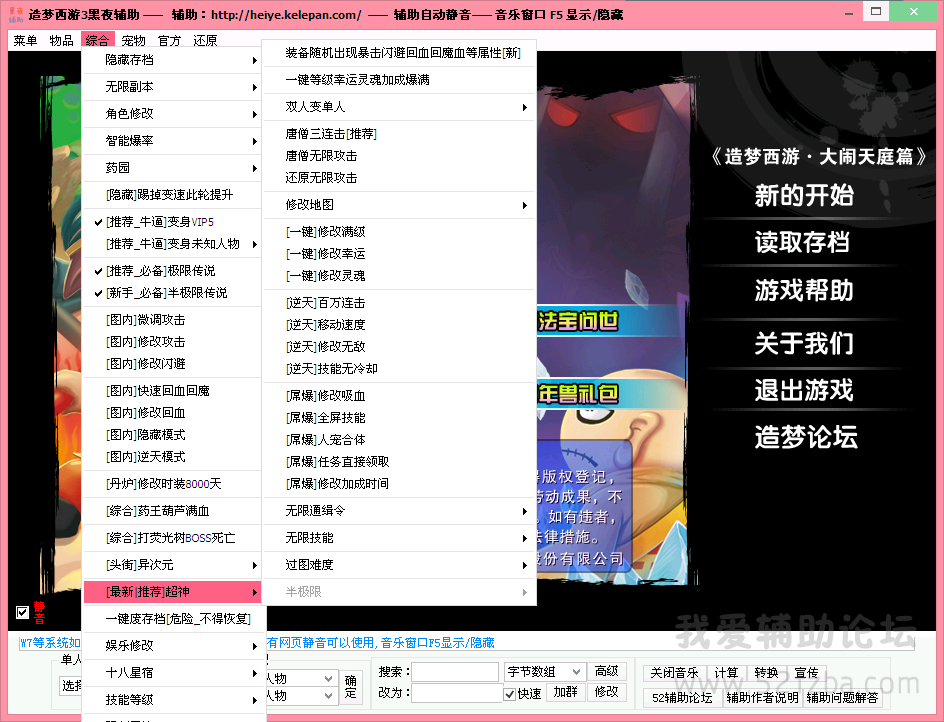The height and width of the screenshot is (722, 944).
Task: Choose 唐僧三连击[推荐]
Action: point(399,134)
